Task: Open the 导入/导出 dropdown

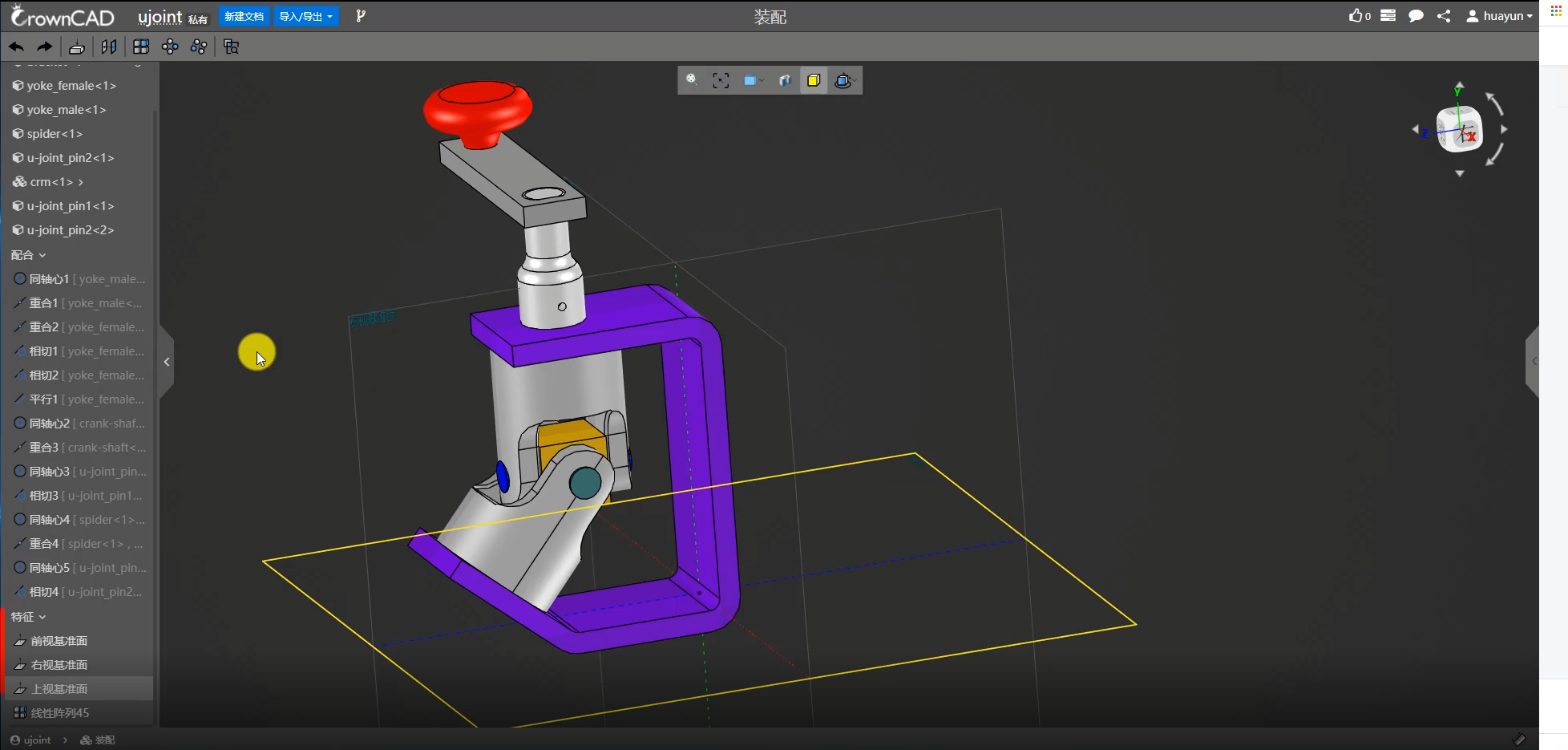Action: pos(305,16)
